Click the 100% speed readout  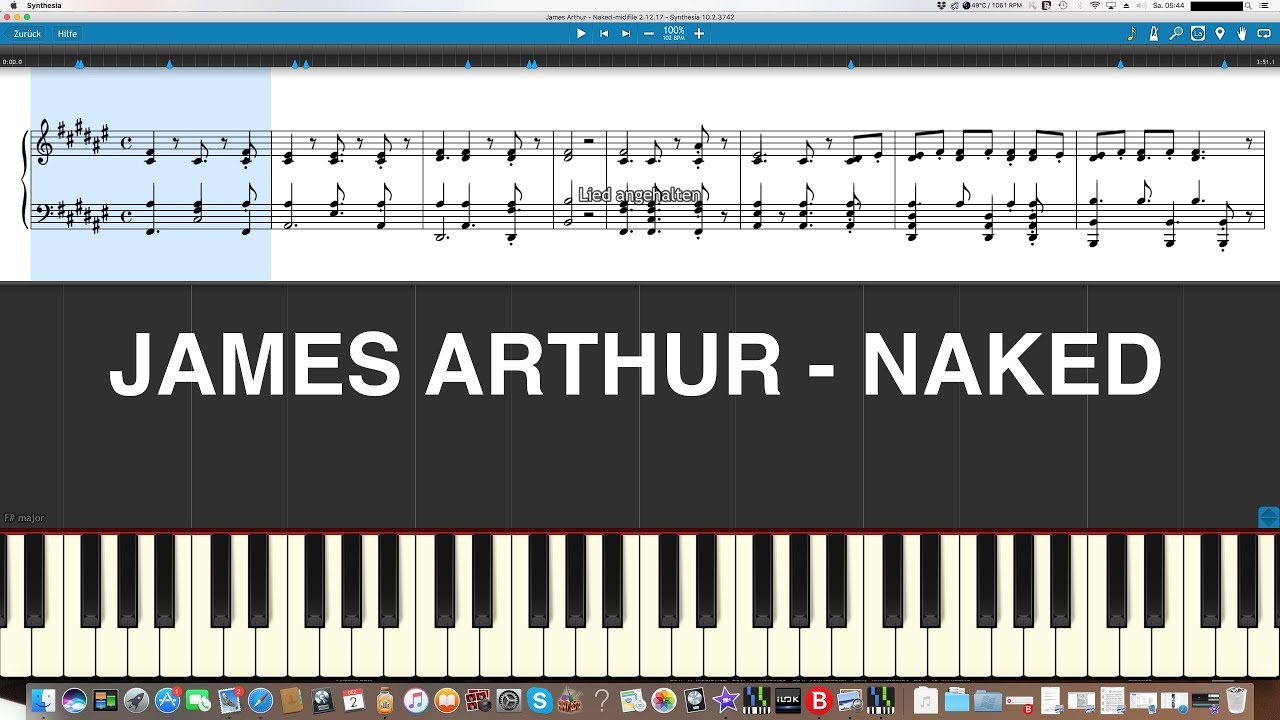674,31
